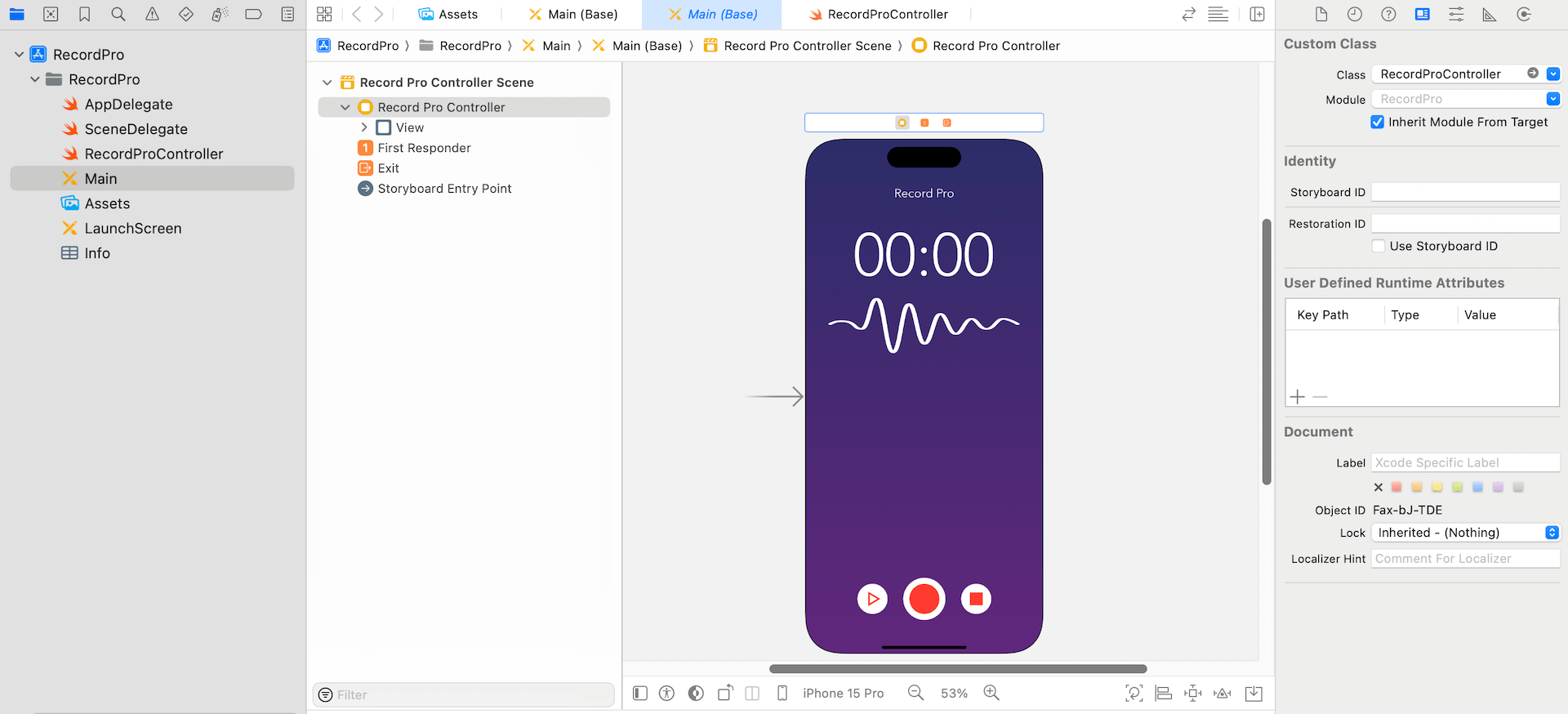
Task: Open the Class dropdown for RecordProController
Action: tap(1553, 74)
